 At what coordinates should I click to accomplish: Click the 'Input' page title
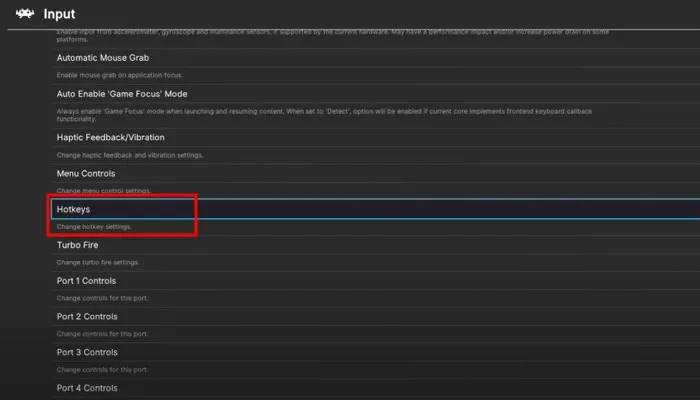click(x=59, y=14)
